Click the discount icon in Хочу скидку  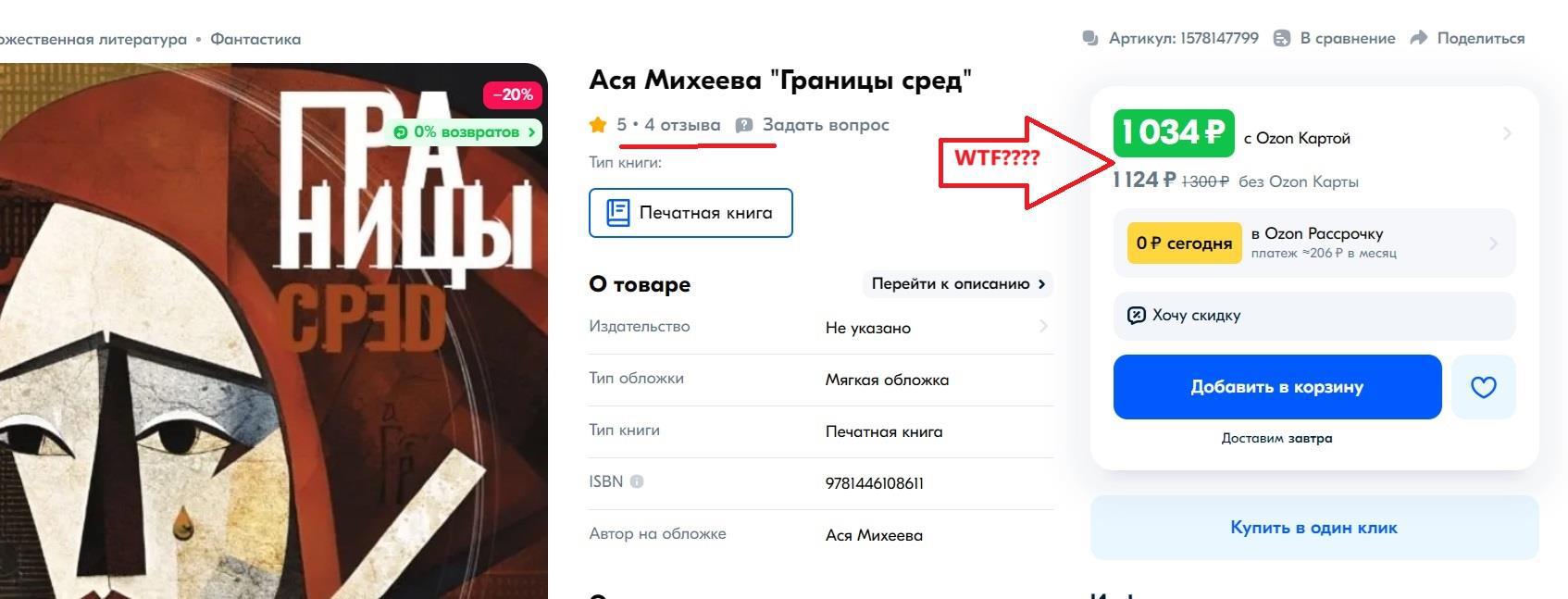point(1137,316)
